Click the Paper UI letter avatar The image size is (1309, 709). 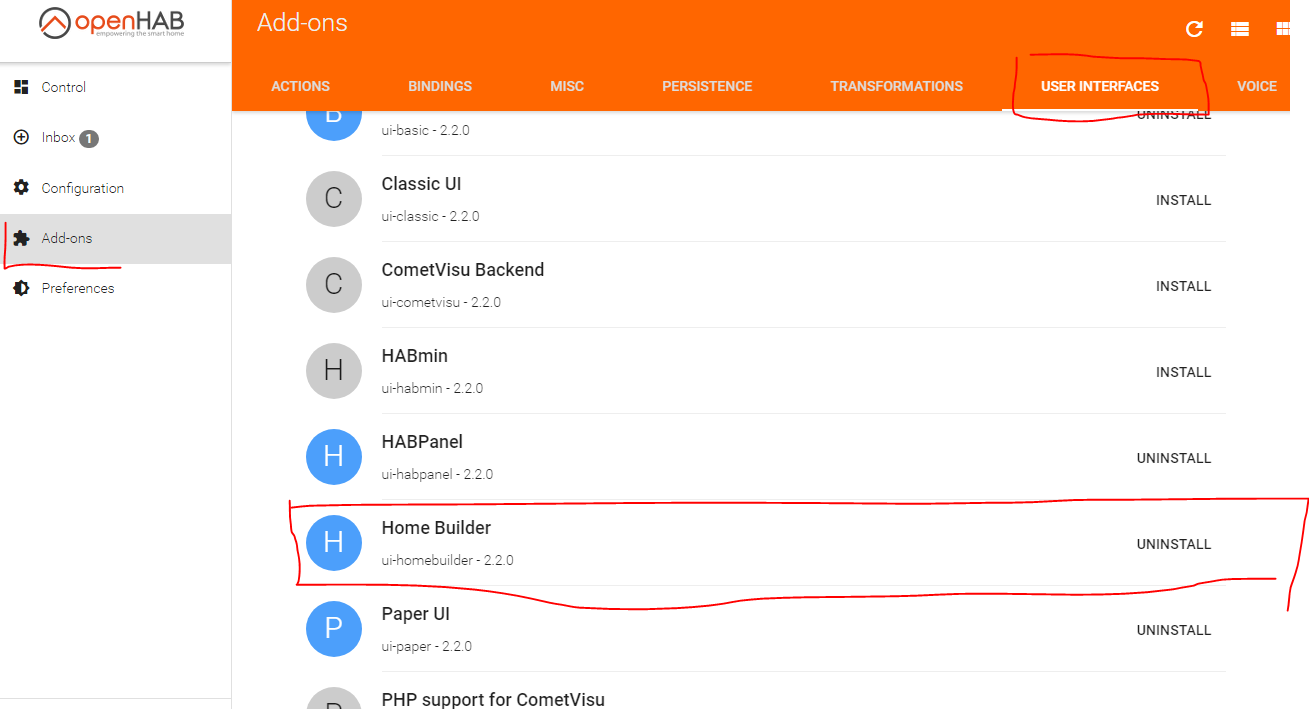coord(334,629)
